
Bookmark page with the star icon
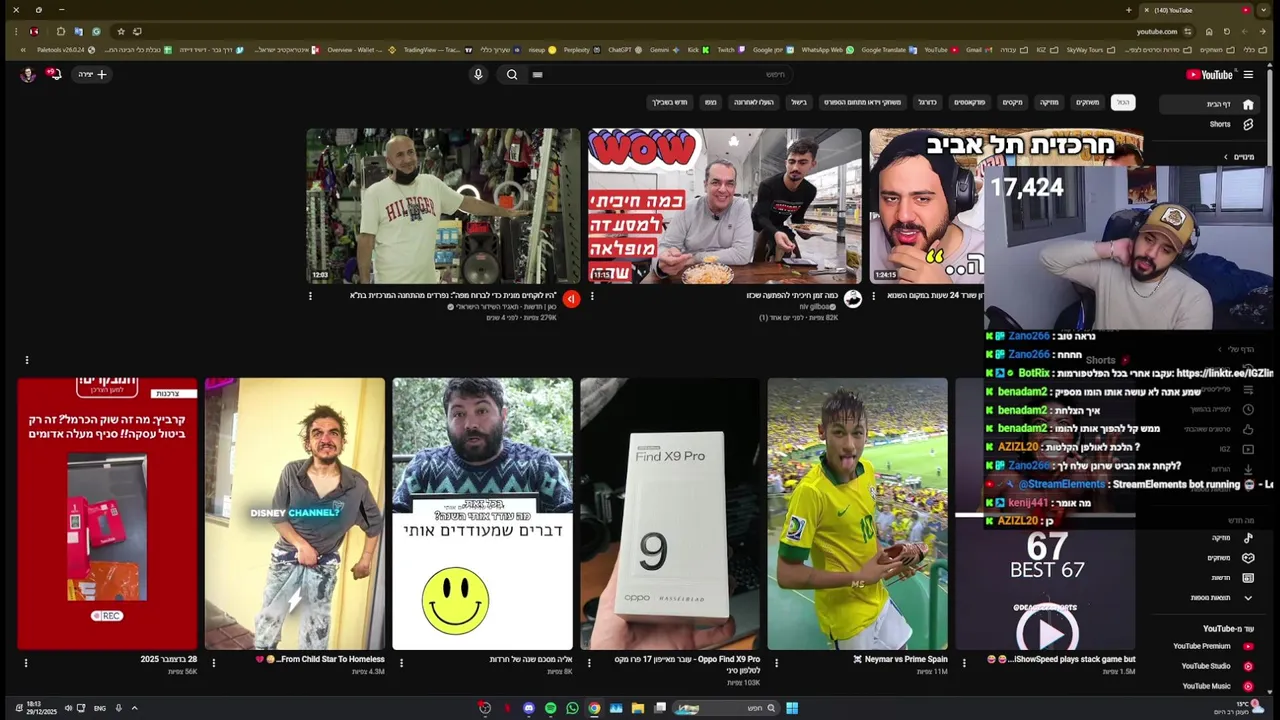[121, 31]
